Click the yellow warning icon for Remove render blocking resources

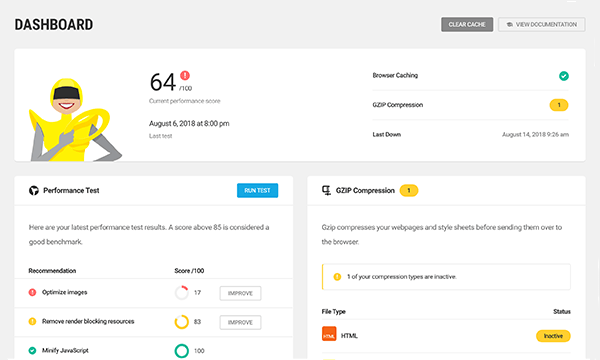coord(32,321)
